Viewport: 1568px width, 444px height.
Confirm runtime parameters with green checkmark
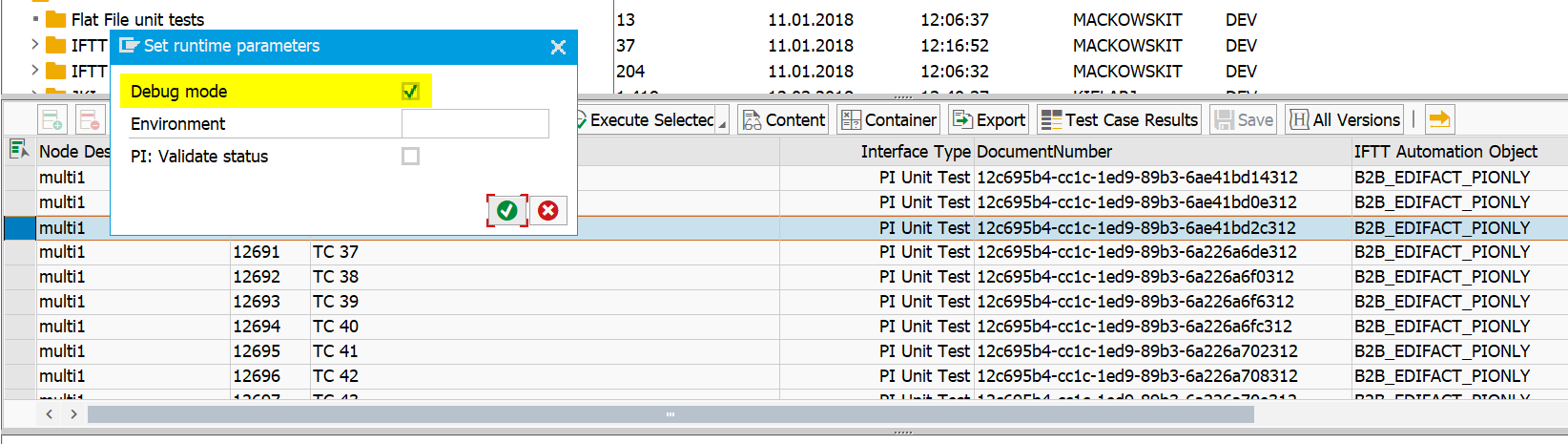coord(507,210)
